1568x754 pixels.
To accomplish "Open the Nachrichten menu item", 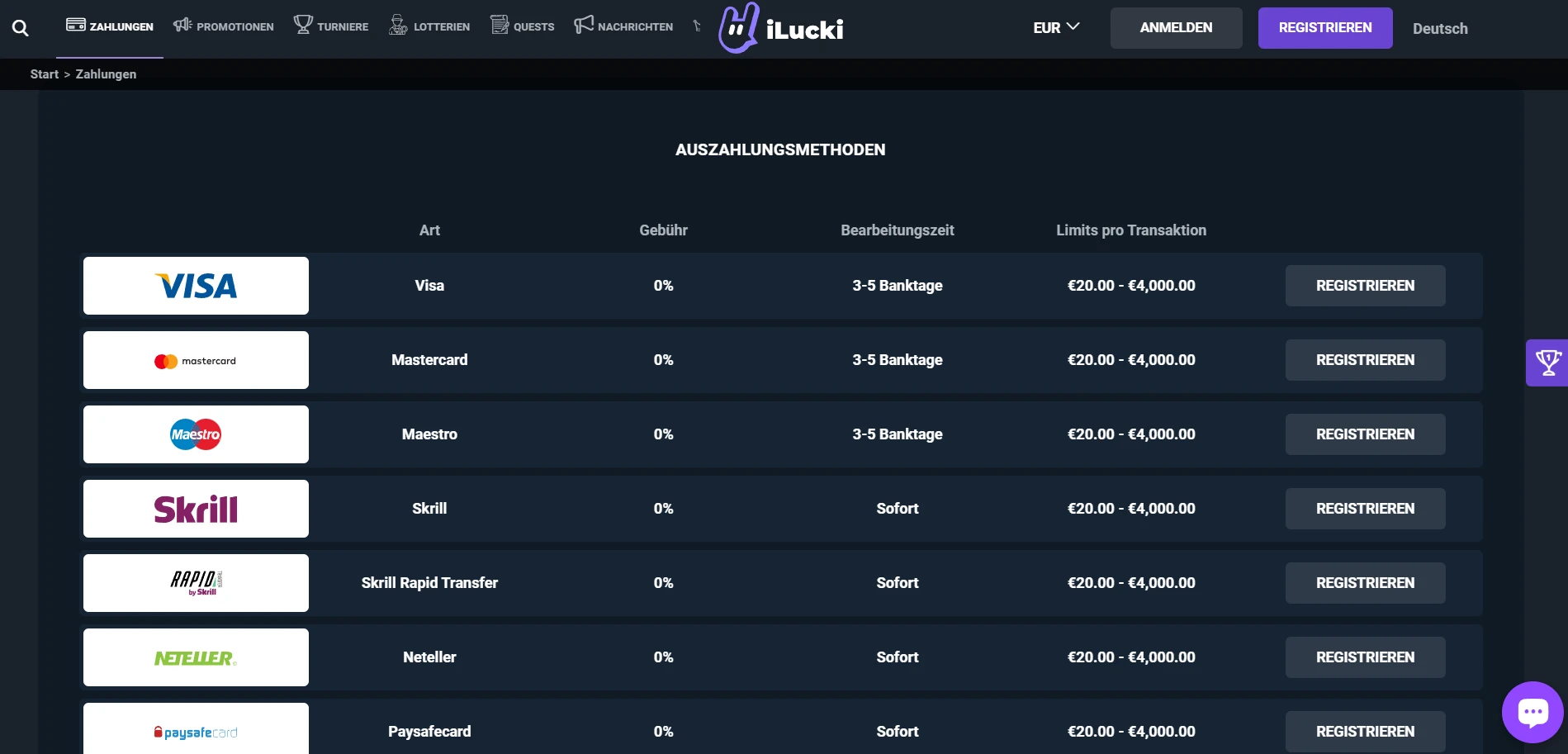I will pyautogui.click(x=623, y=26).
